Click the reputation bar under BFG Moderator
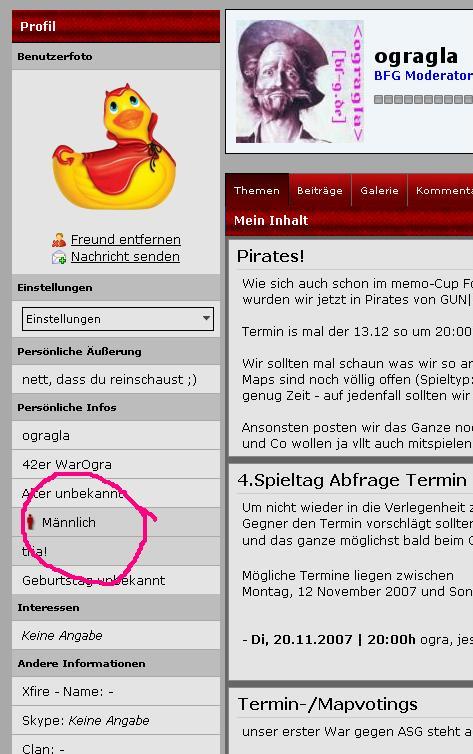 (423, 100)
